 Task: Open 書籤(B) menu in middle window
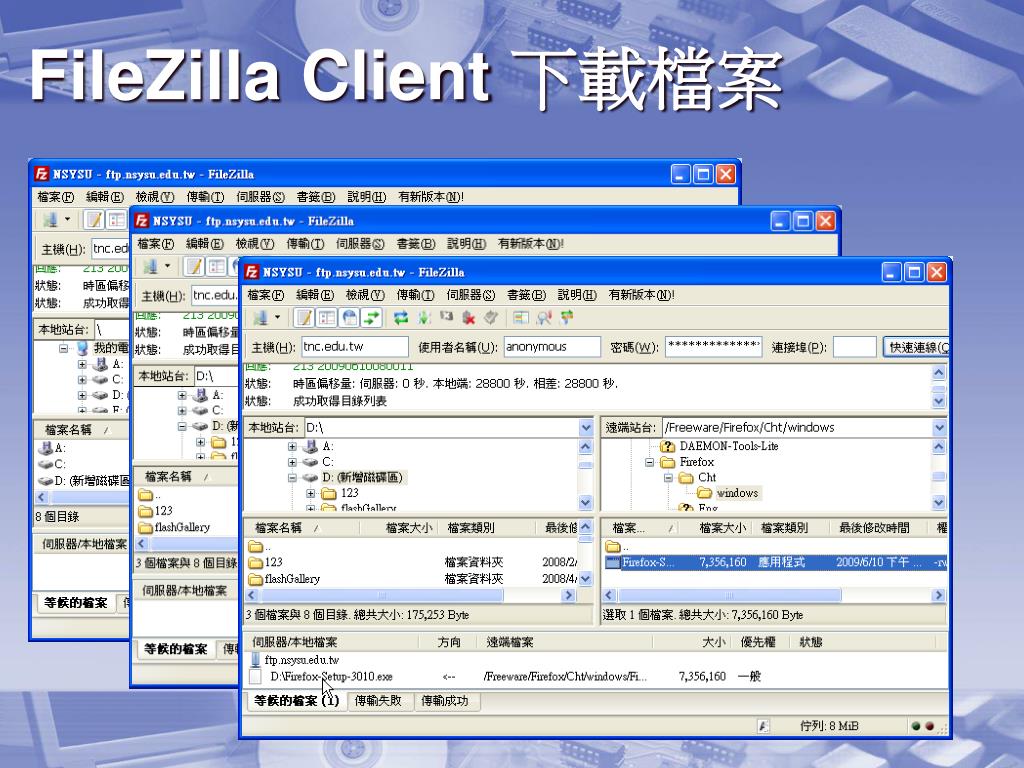coord(416,244)
